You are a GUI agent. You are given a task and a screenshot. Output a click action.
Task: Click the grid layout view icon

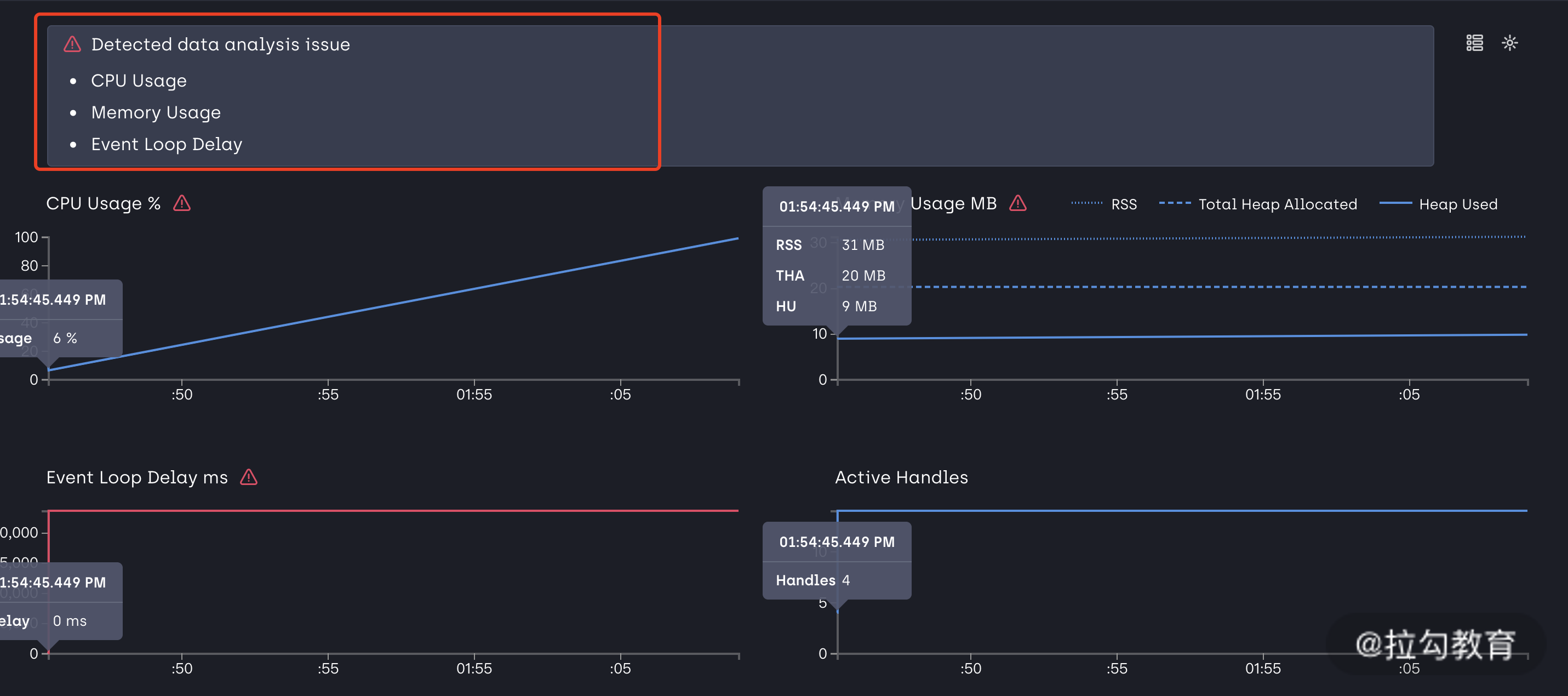[x=1474, y=43]
